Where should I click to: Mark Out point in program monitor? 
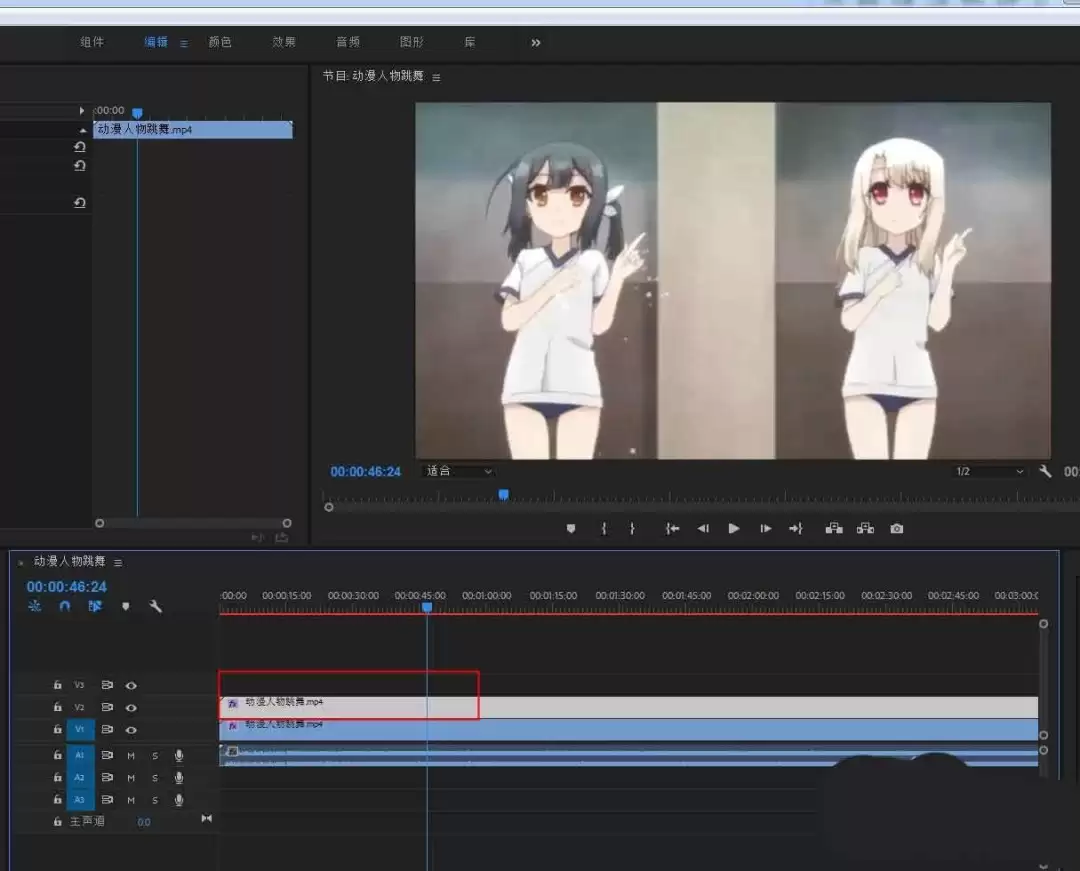pyautogui.click(x=632, y=529)
